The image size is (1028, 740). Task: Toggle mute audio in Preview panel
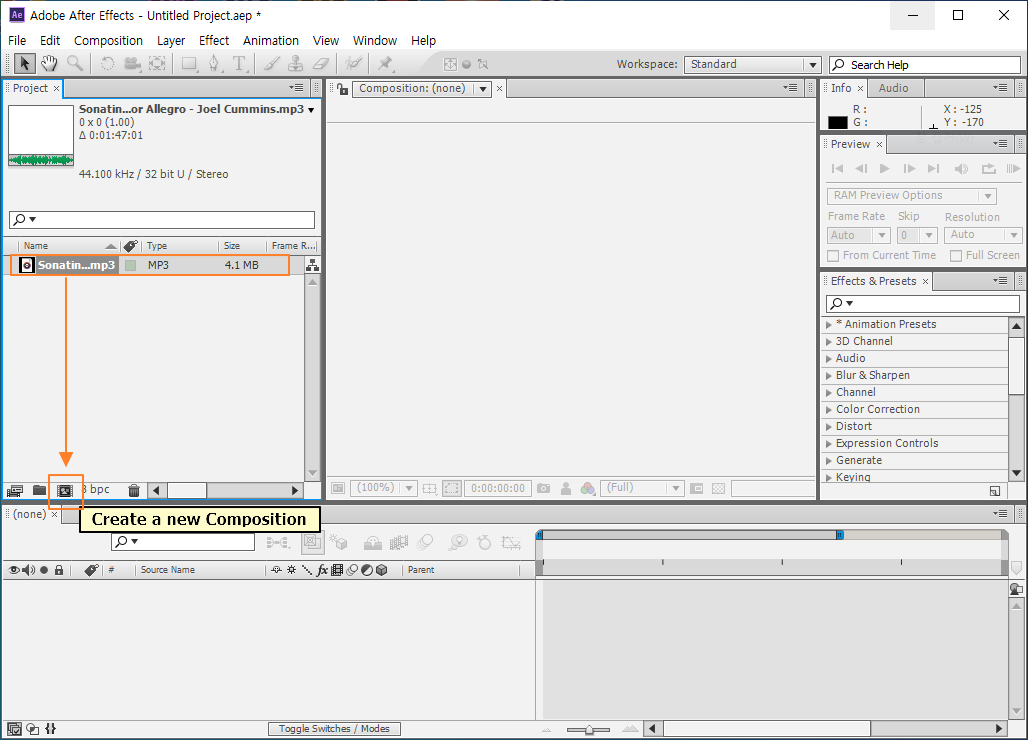961,169
